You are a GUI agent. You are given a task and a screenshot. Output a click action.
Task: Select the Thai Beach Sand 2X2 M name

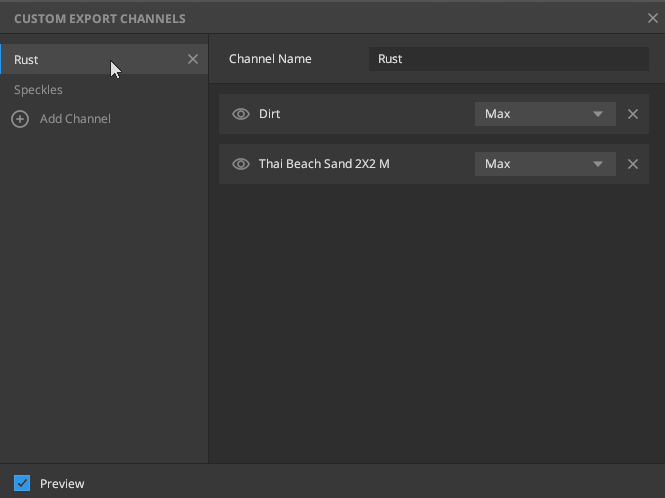[324, 164]
